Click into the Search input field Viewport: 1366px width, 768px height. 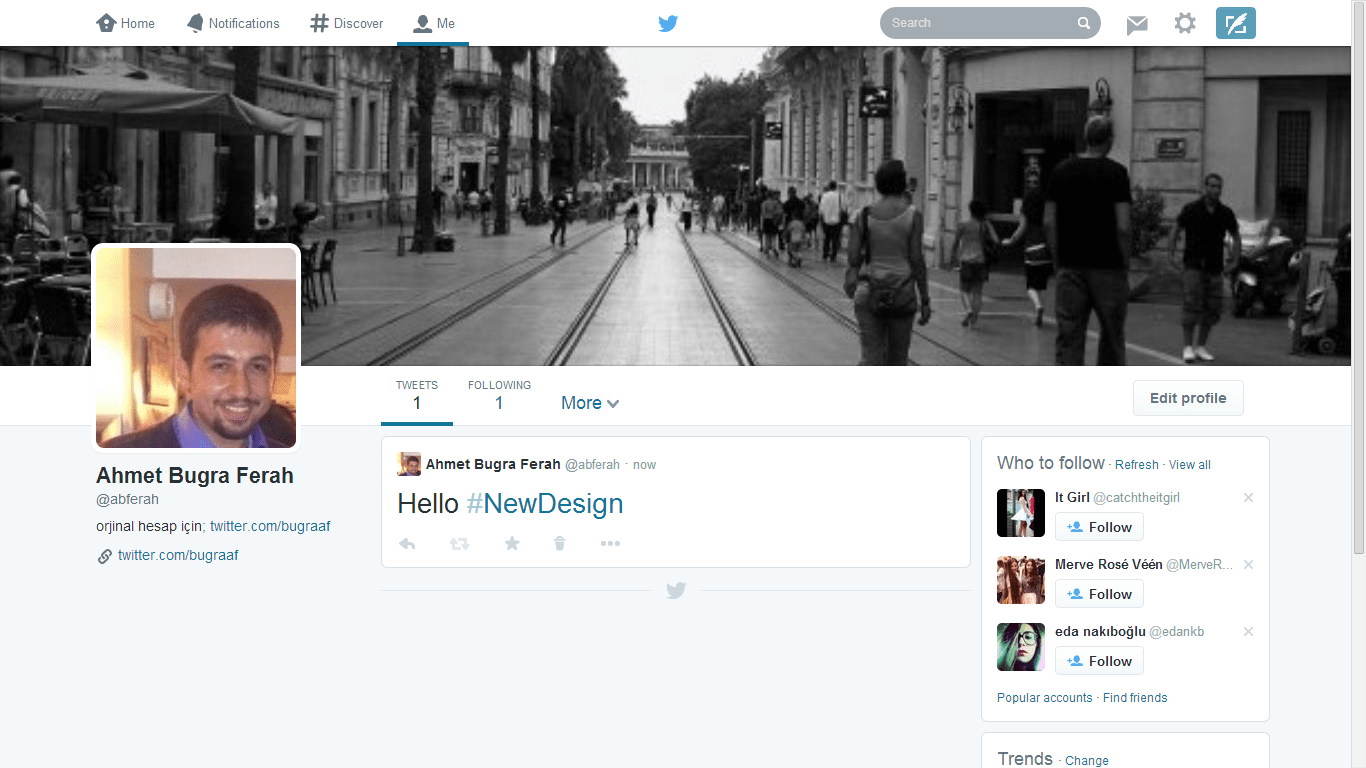point(980,23)
